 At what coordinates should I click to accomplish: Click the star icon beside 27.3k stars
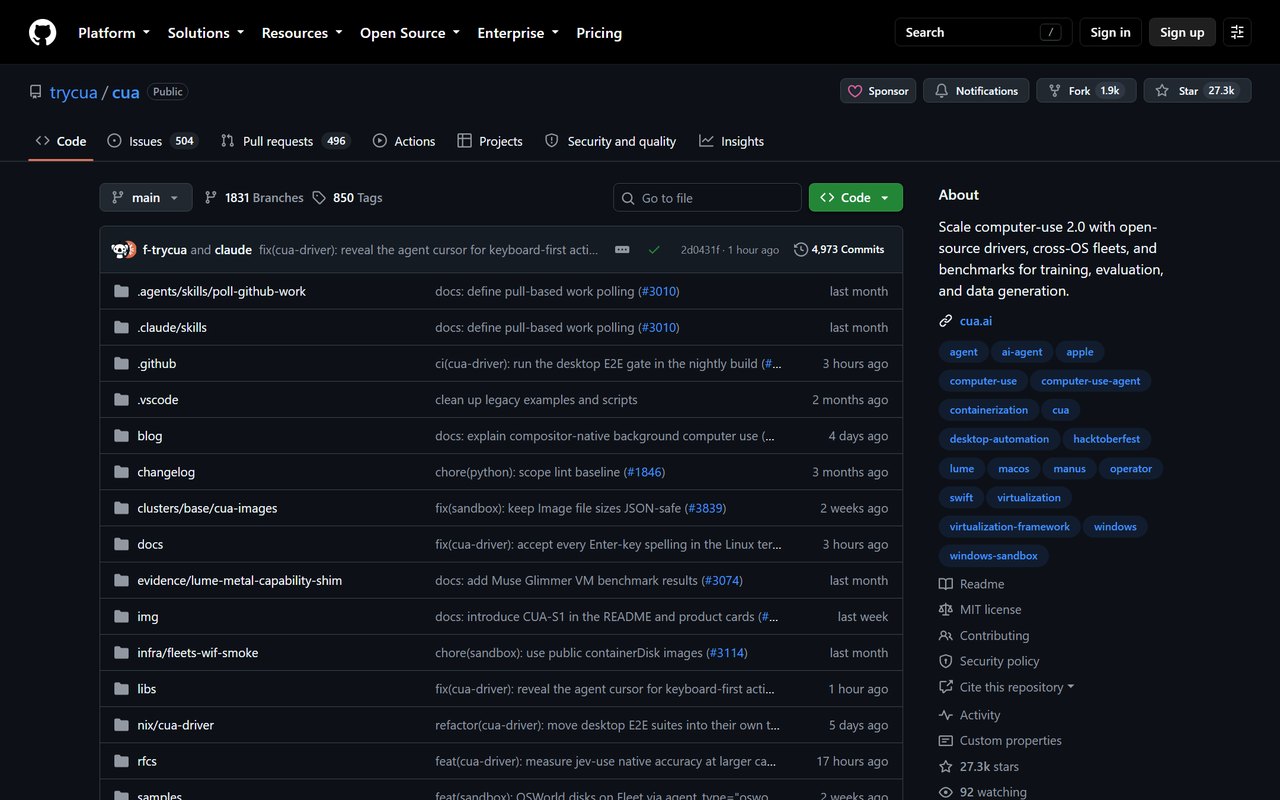[x=946, y=767]
